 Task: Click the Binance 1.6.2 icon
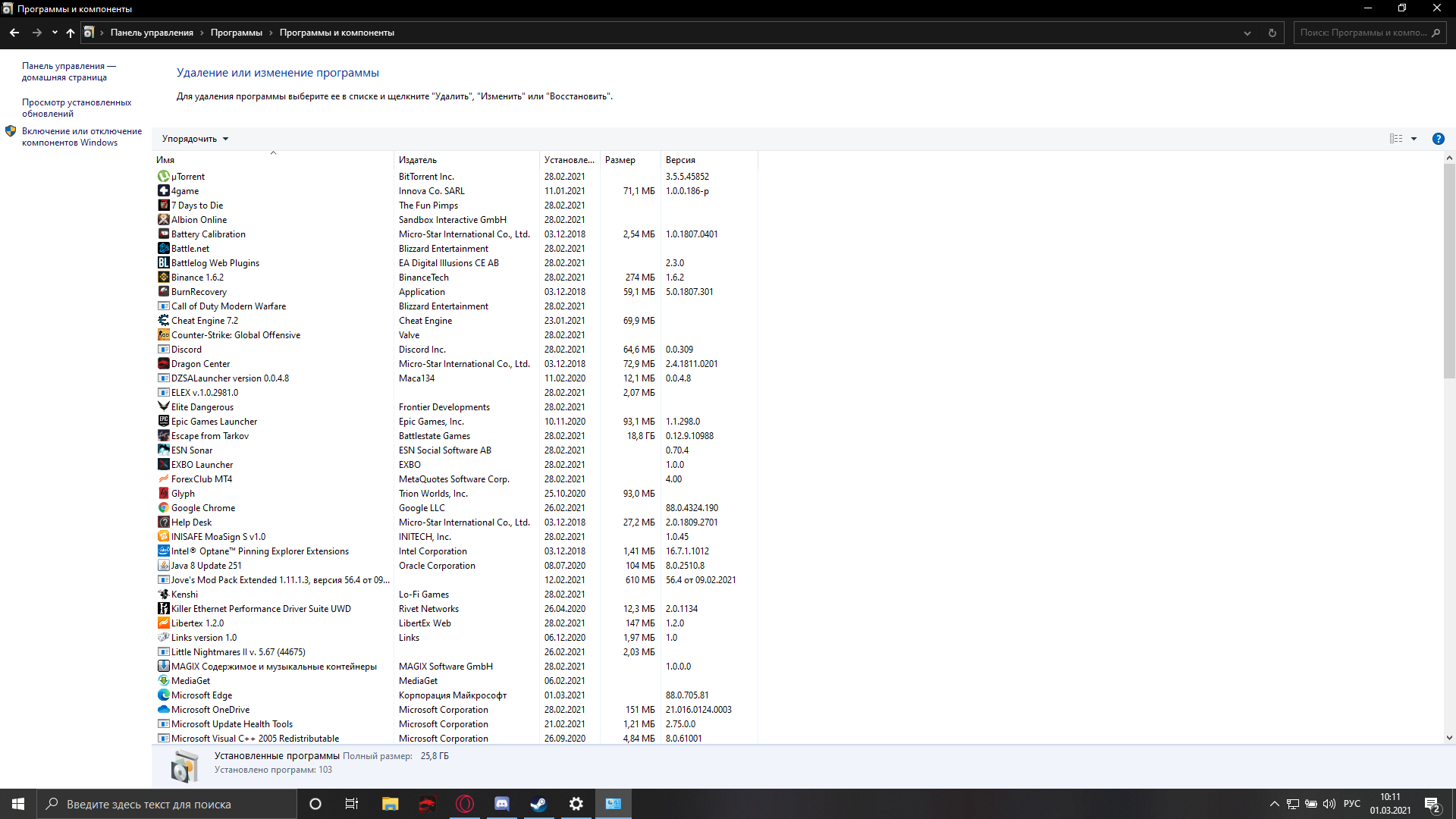pos(163,278)
